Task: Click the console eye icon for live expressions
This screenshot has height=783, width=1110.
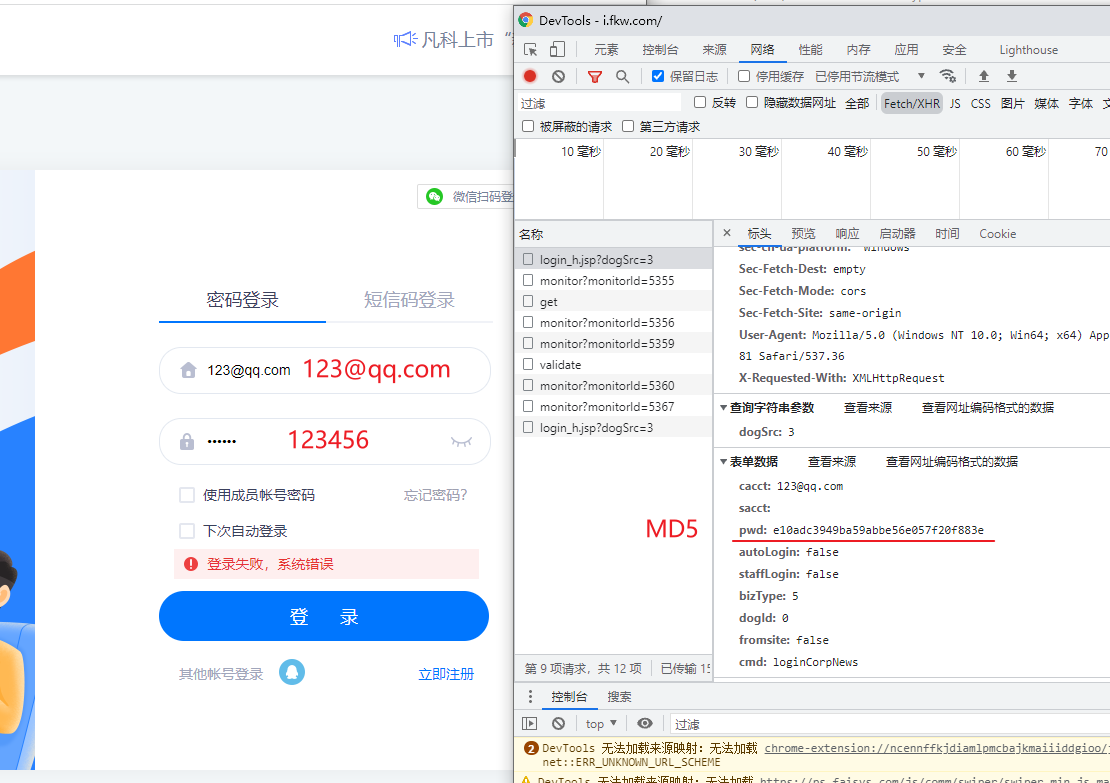Action: tap(645, 723)
